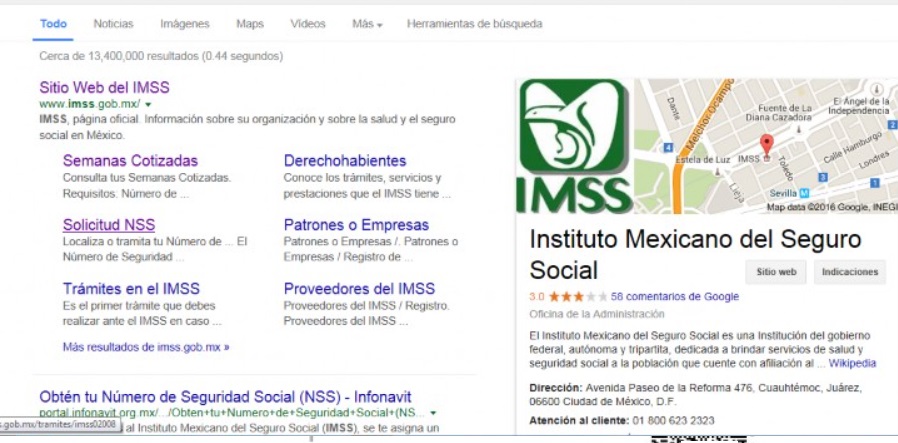Click the El Ángel de la Independencia marker

point(873,88)
